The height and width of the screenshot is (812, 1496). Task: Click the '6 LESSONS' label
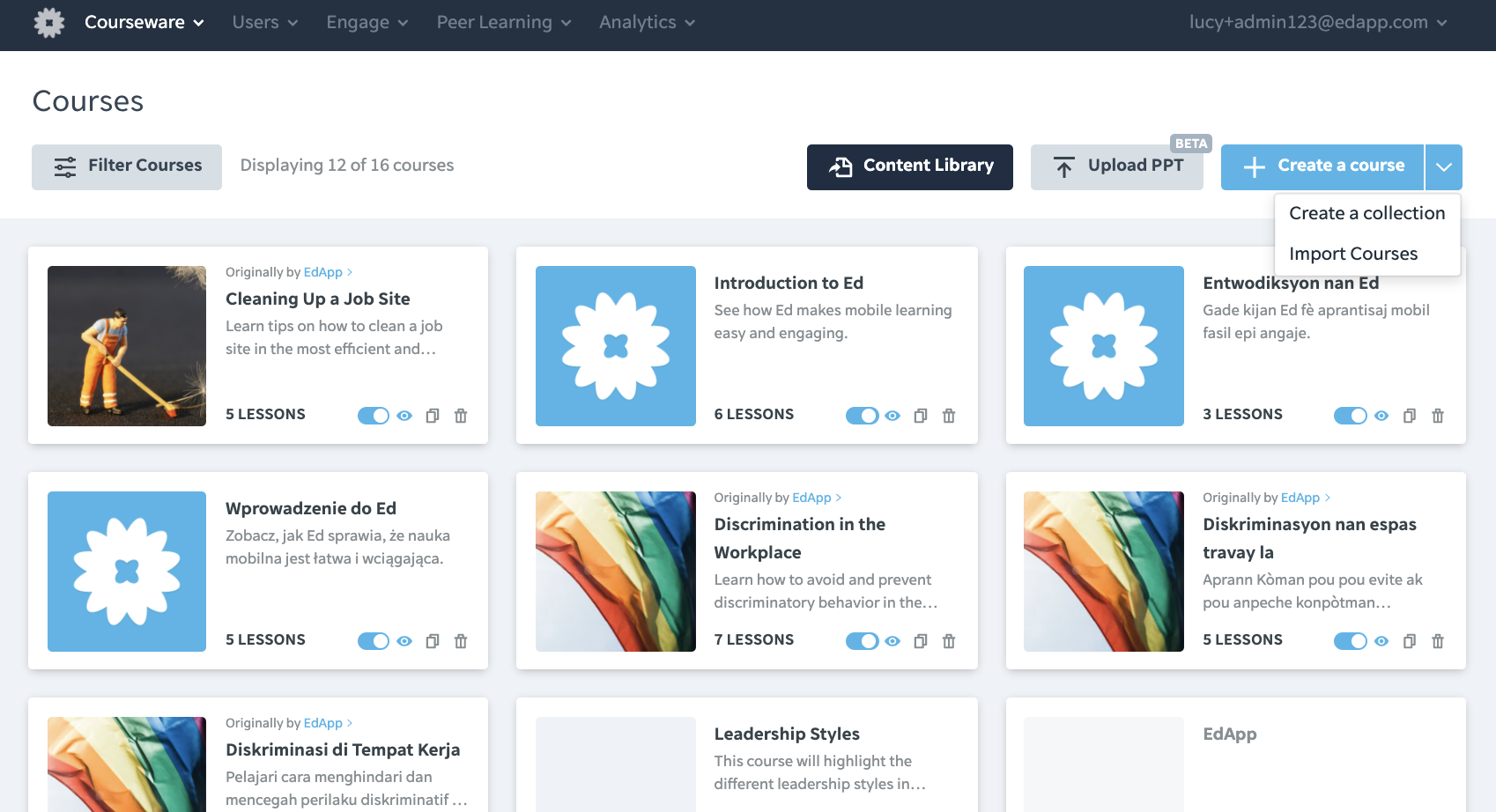pyautogui.click(x=754, y=414)
